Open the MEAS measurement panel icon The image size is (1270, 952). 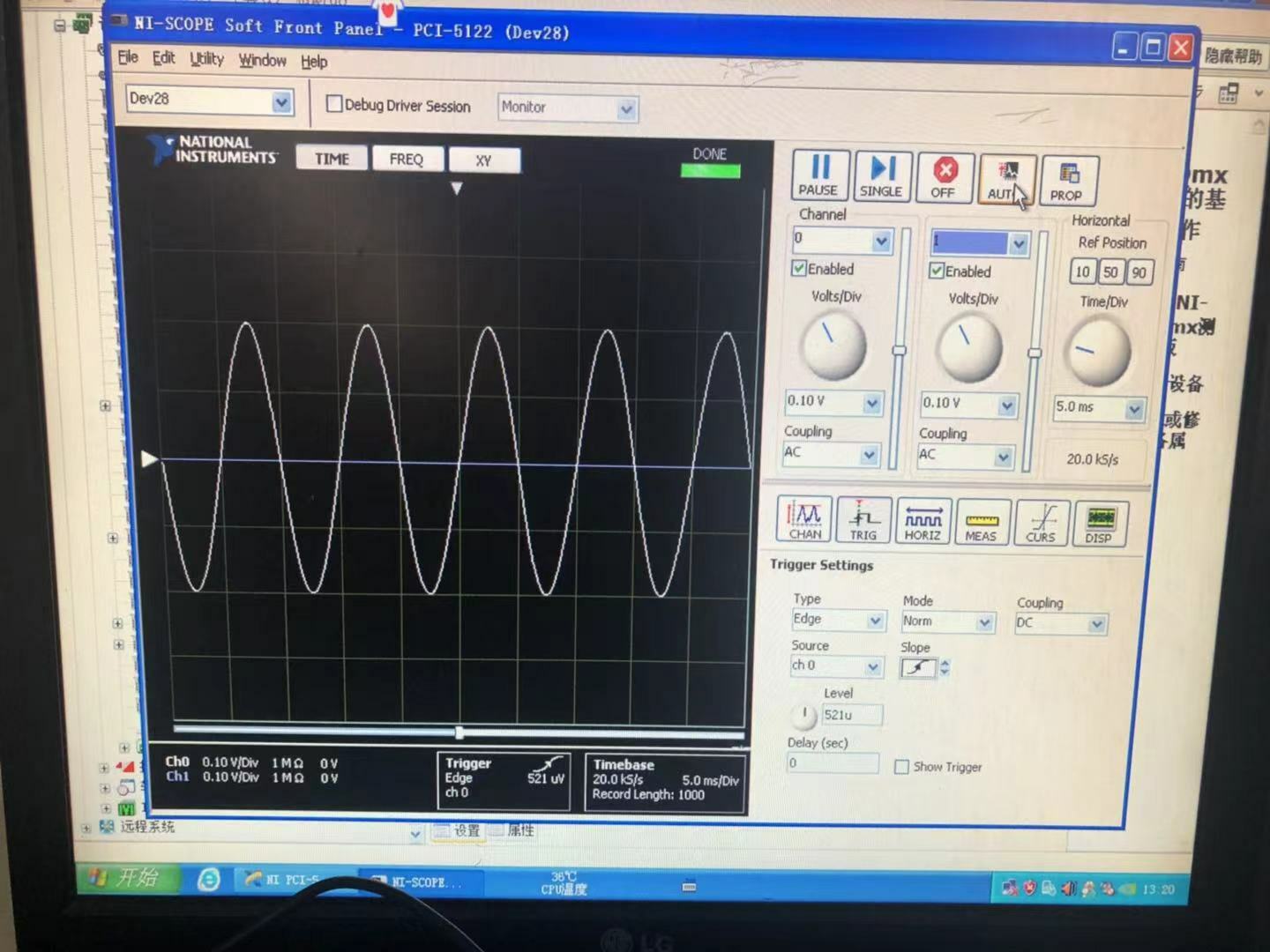click(x=982, y=520)
